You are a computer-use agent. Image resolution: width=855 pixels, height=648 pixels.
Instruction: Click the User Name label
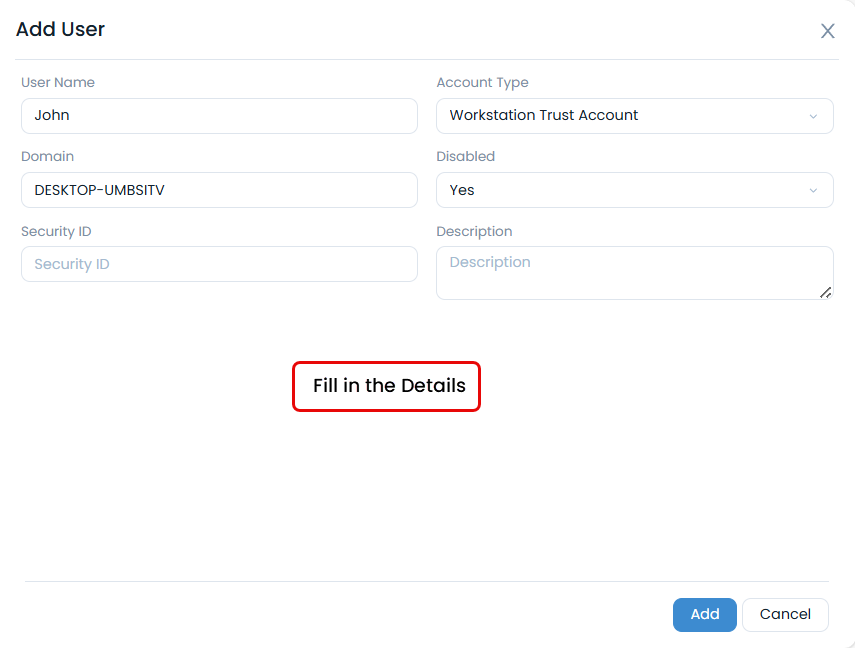[x=58, y=82]
